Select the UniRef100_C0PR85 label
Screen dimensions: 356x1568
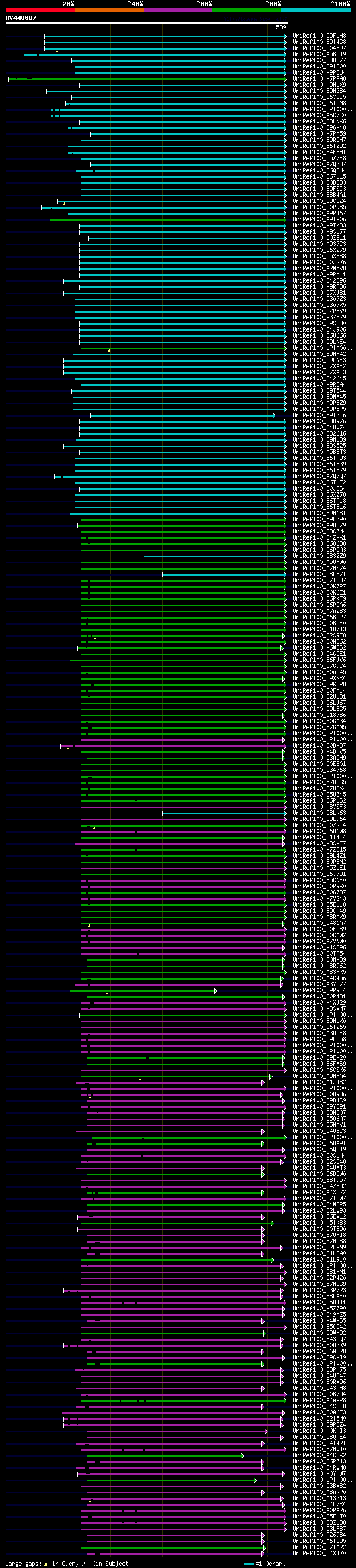[x=319, y=207]
